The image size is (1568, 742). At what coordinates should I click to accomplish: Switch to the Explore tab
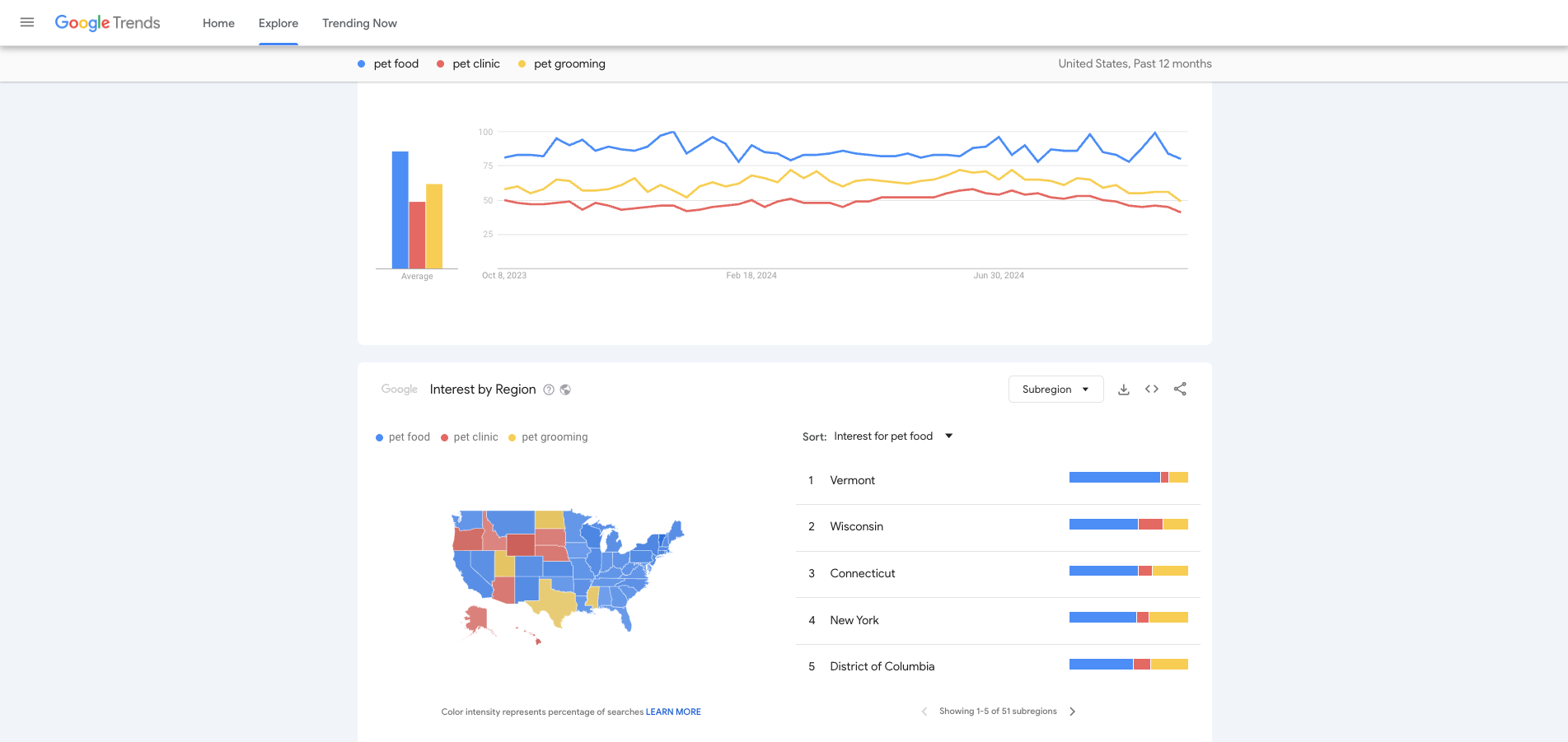(x=278, y=23)
